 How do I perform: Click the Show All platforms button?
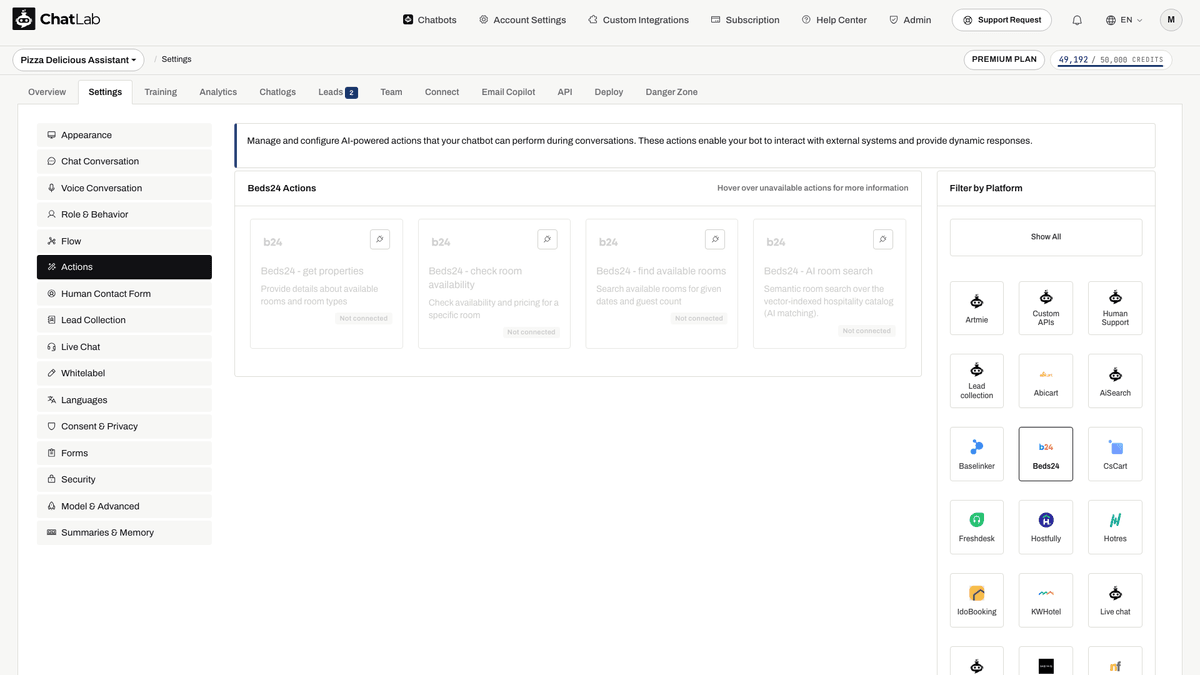(1046, 237)
